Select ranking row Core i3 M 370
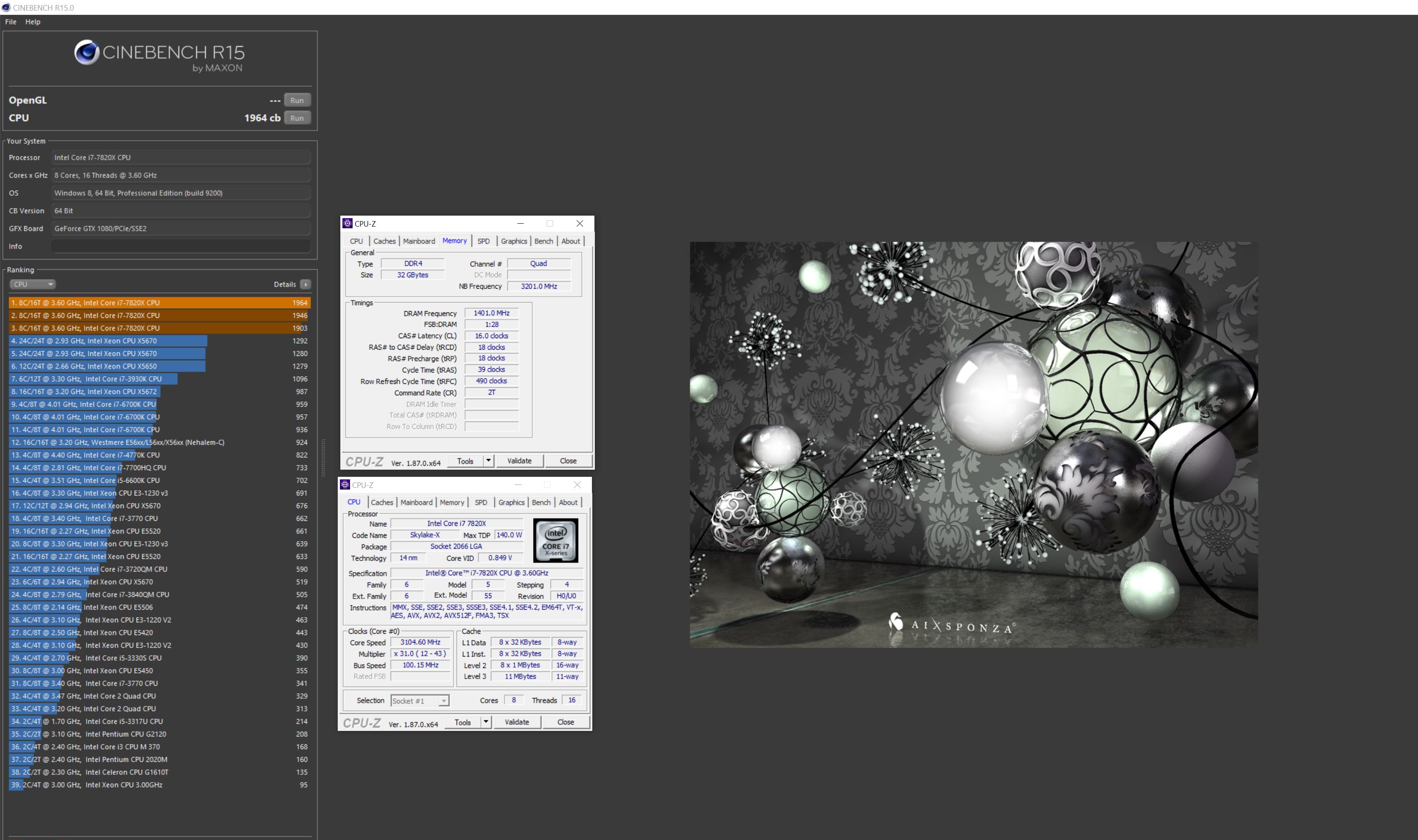Screen dimensions: 1418x840 point(160,747)
